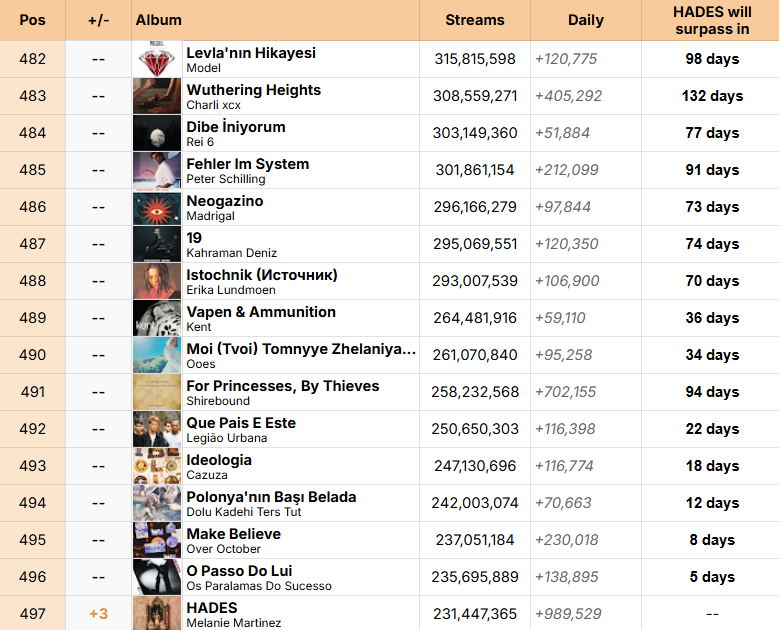The width and height of the screenshot is (779, 630).
Task: Select the Make Believe album cover
Action: pos(157,540)
